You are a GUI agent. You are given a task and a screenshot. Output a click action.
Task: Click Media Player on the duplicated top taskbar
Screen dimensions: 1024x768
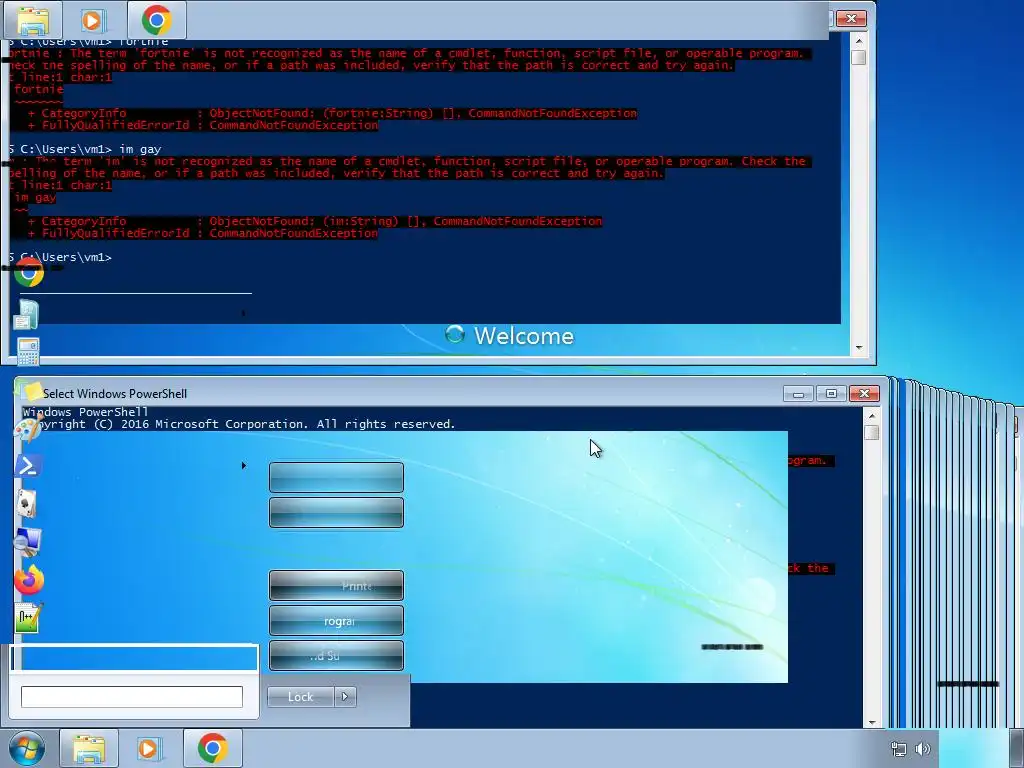point(93,21)
